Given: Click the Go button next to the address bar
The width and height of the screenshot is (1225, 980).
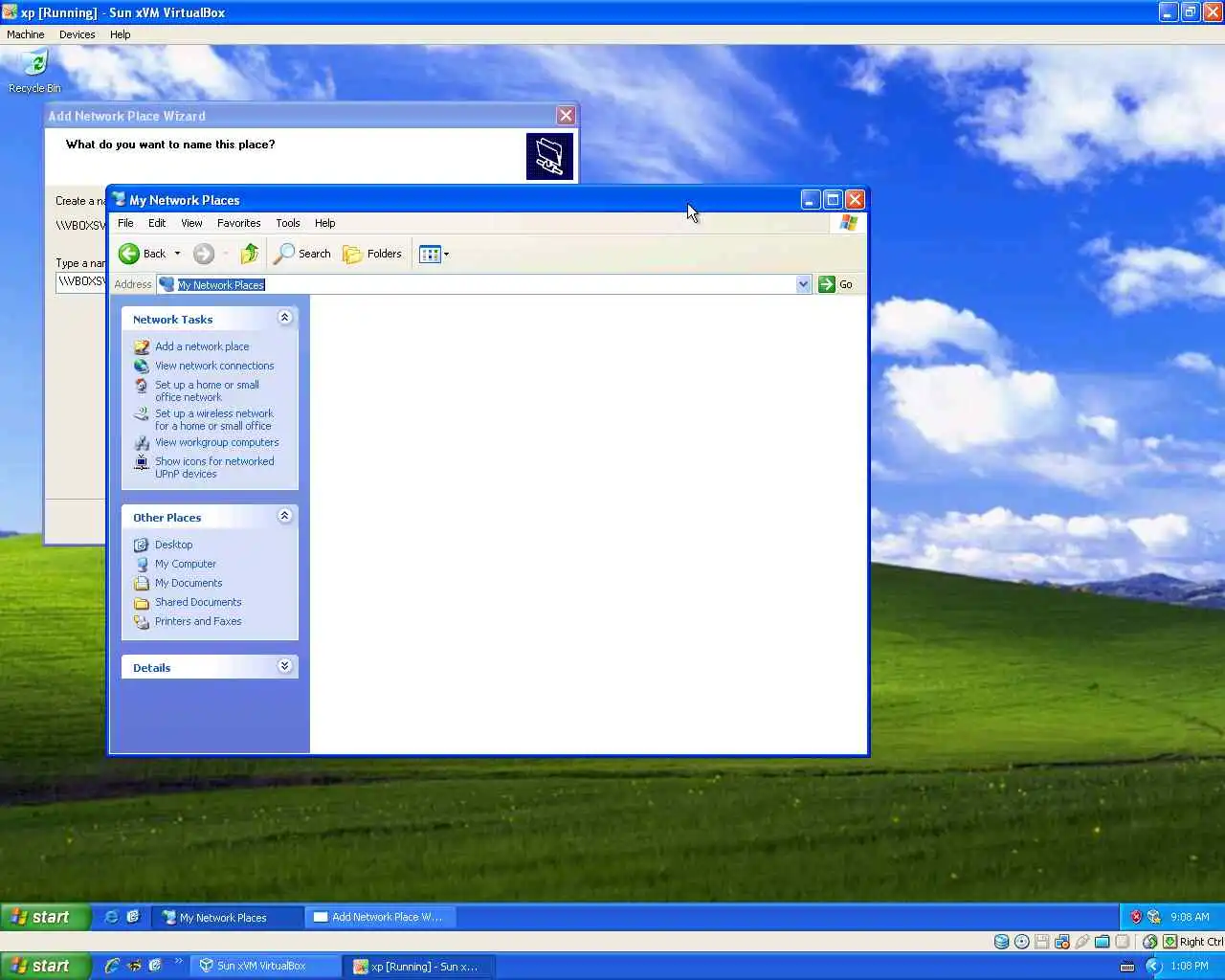Looking at the screenshot, I should tap(835, 284).
